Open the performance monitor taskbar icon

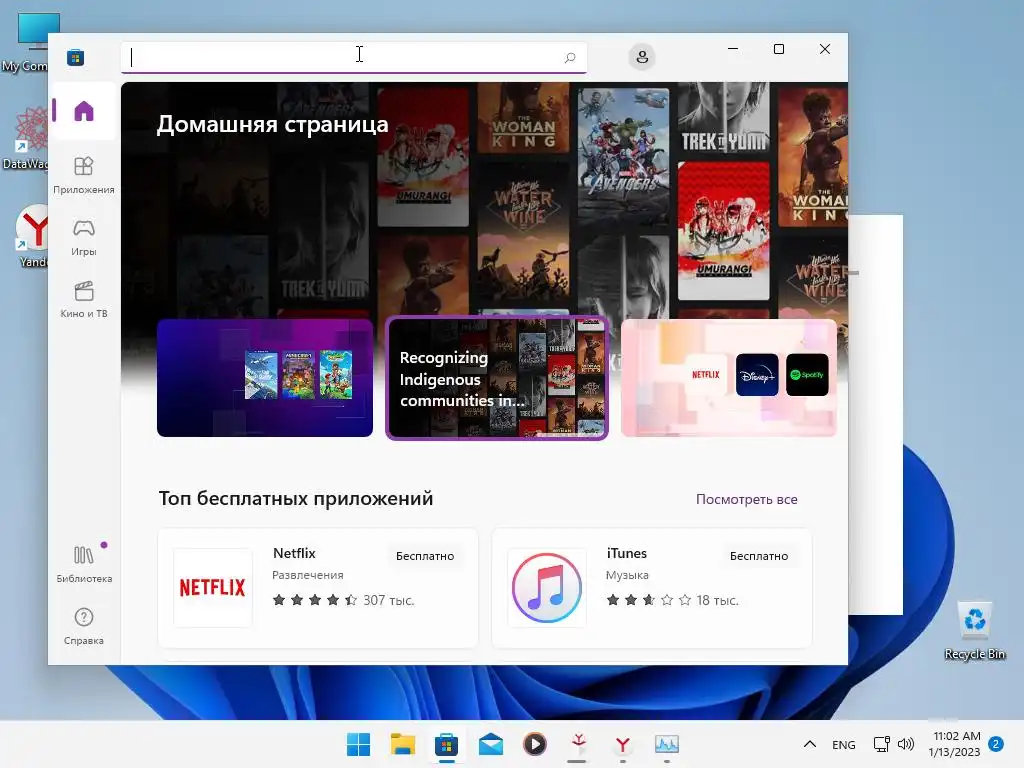pyautogui.click(x=667, y=744)
